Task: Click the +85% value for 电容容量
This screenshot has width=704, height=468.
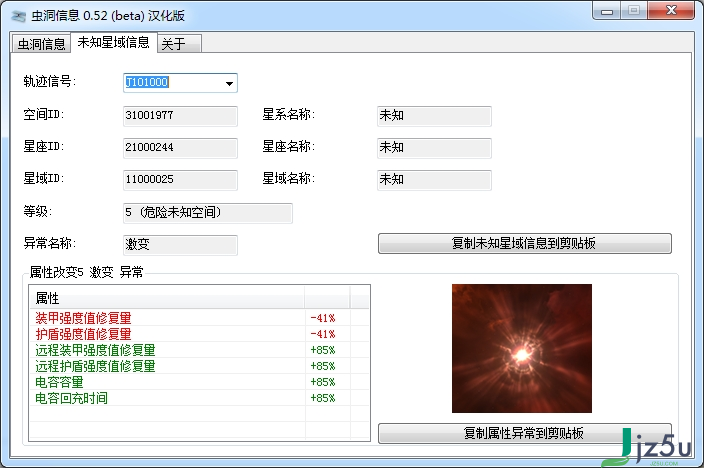Action: 323,382
